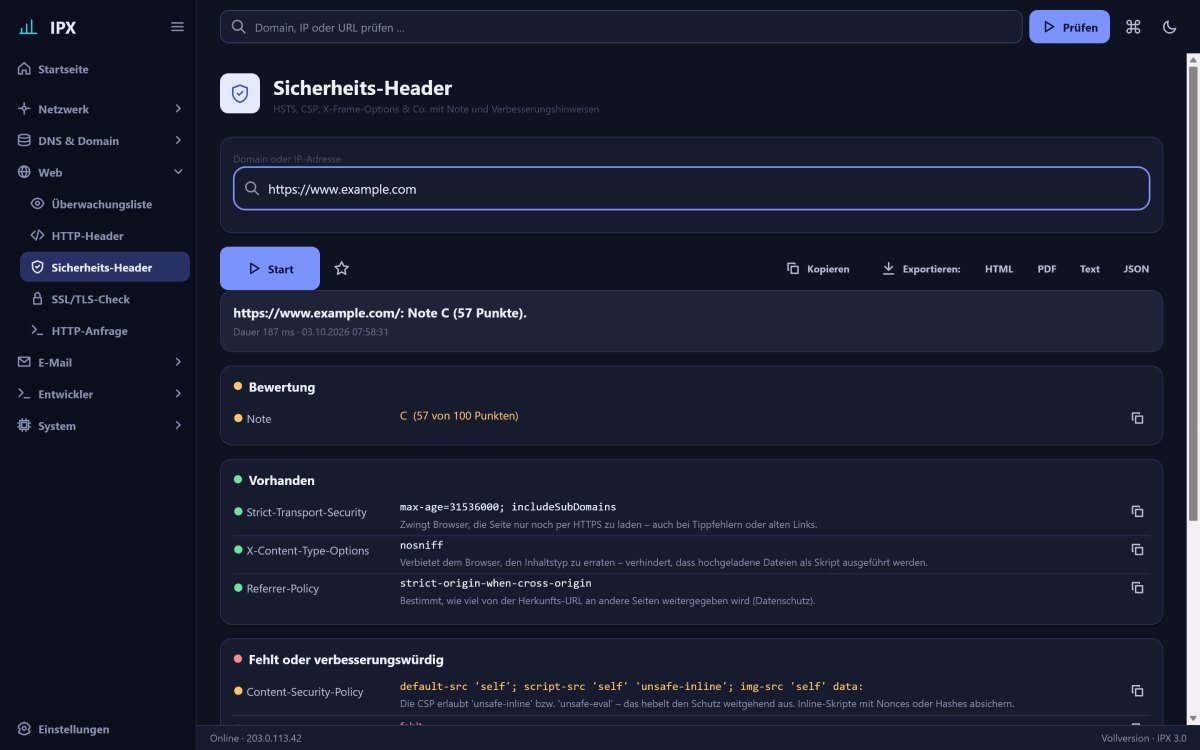This screenshot has height=750, width=1200.
Task: Select Sicherheits-Header in the sidebar
Action: tap(104, 267)
